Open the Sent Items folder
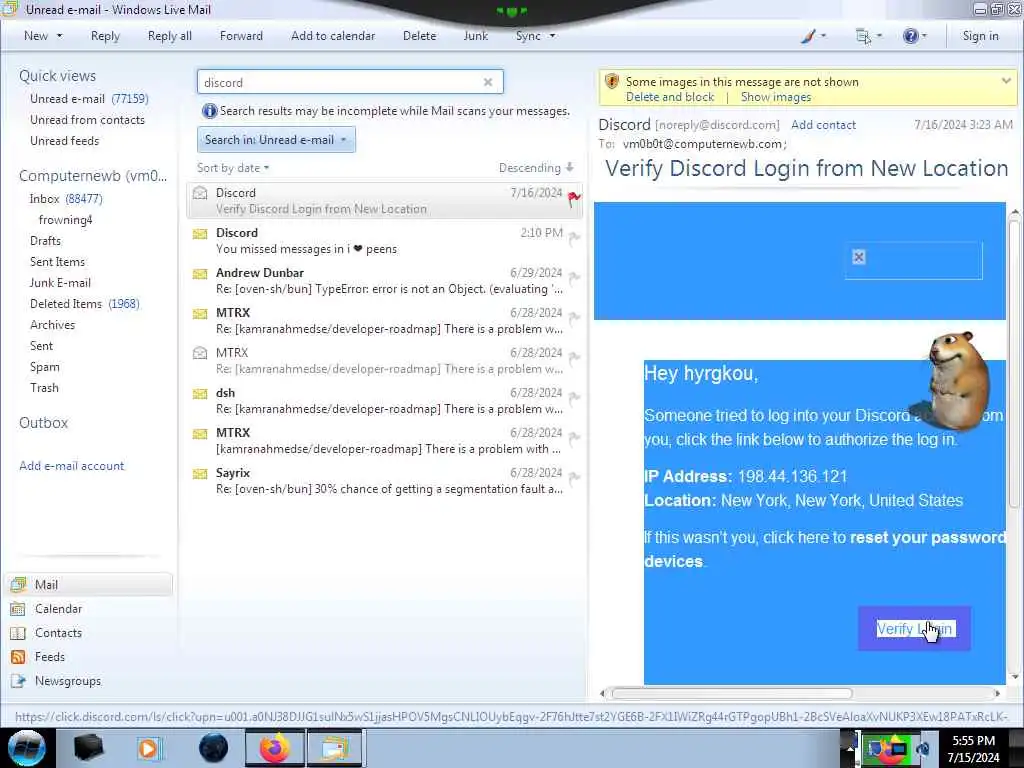The width and height of the screenshot is (1024, 768). click(57, 262)
